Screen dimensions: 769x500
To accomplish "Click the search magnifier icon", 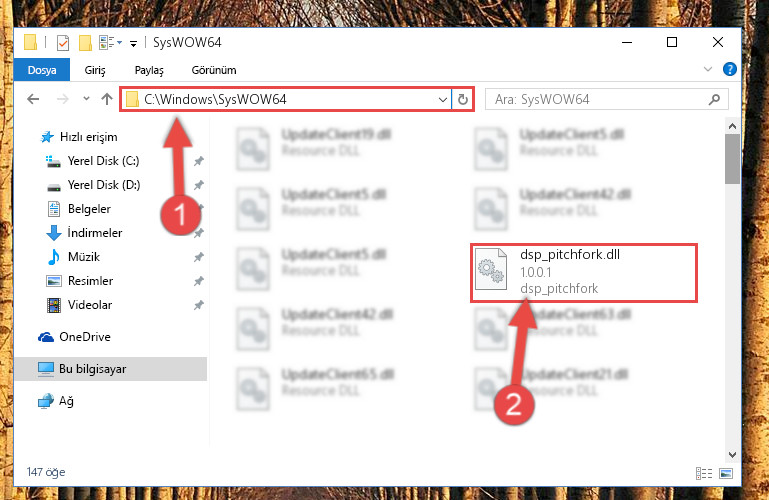I will coord(715,100).
